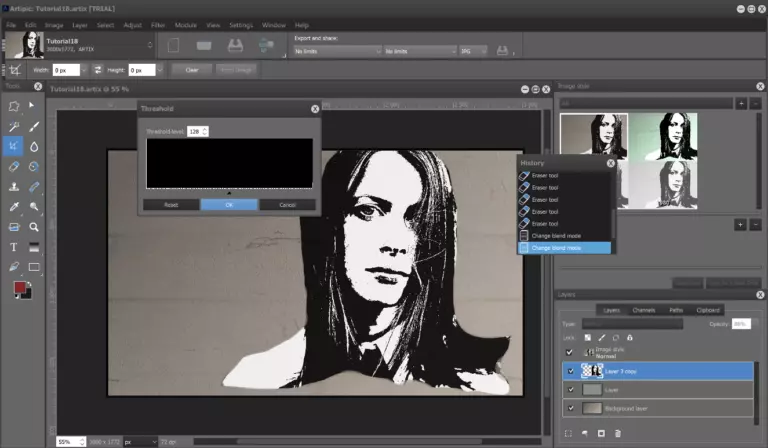Viewport: 768px width, 448px height.
Task: Pick the Magic Wand tool
Action: coord(14,127)
